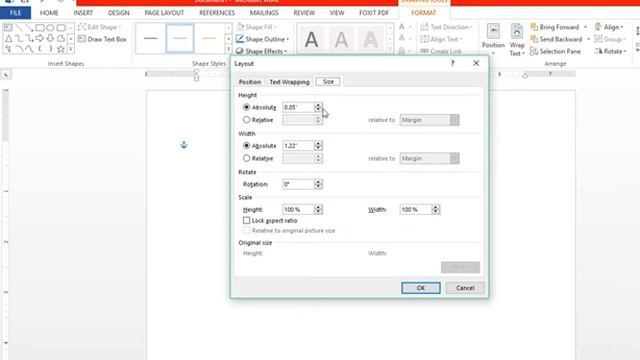Select the straight line shape
This screenshot has width=640, height=360.
coord(19,28)
